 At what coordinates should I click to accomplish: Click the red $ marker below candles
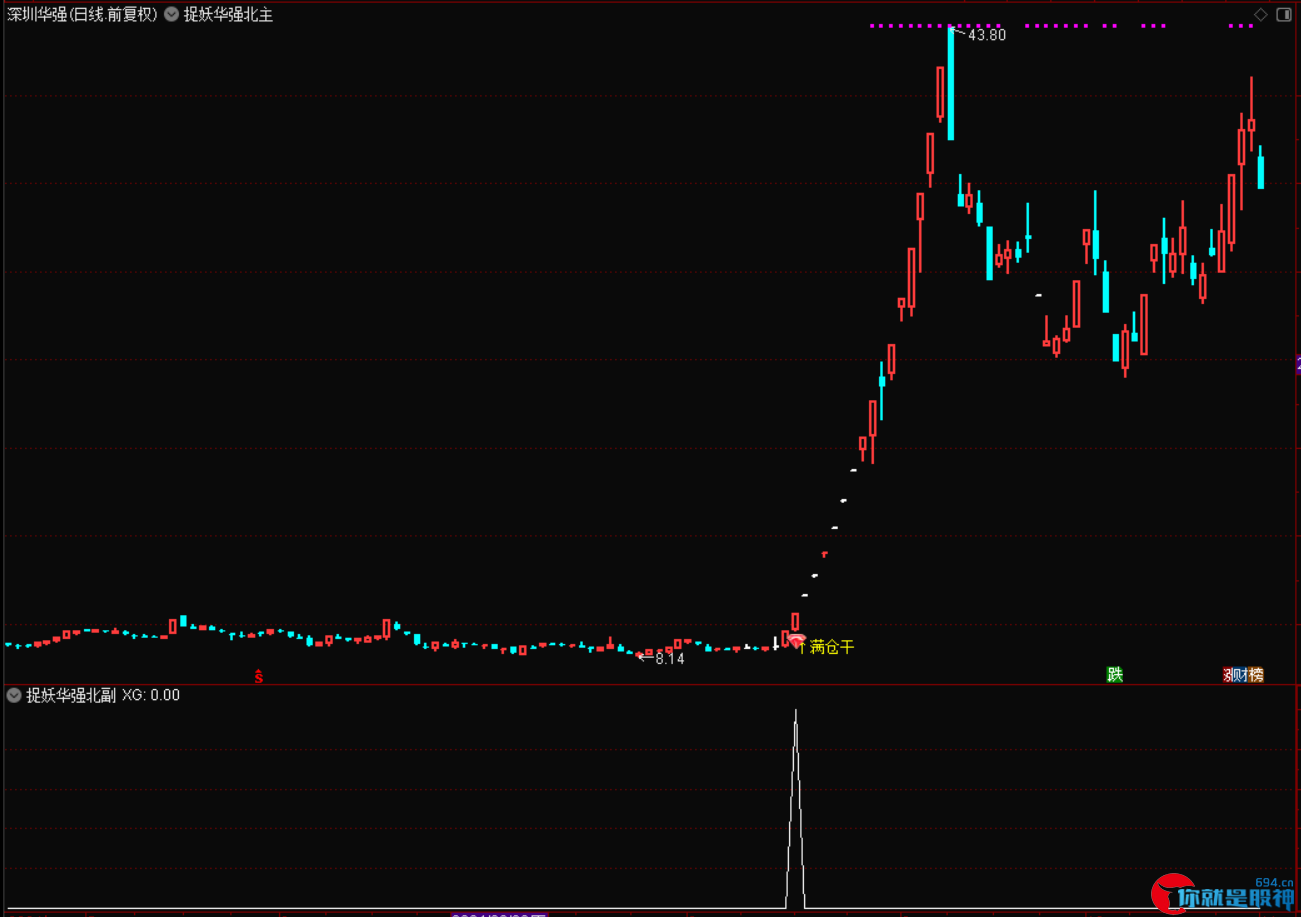(x=258, y=676)
